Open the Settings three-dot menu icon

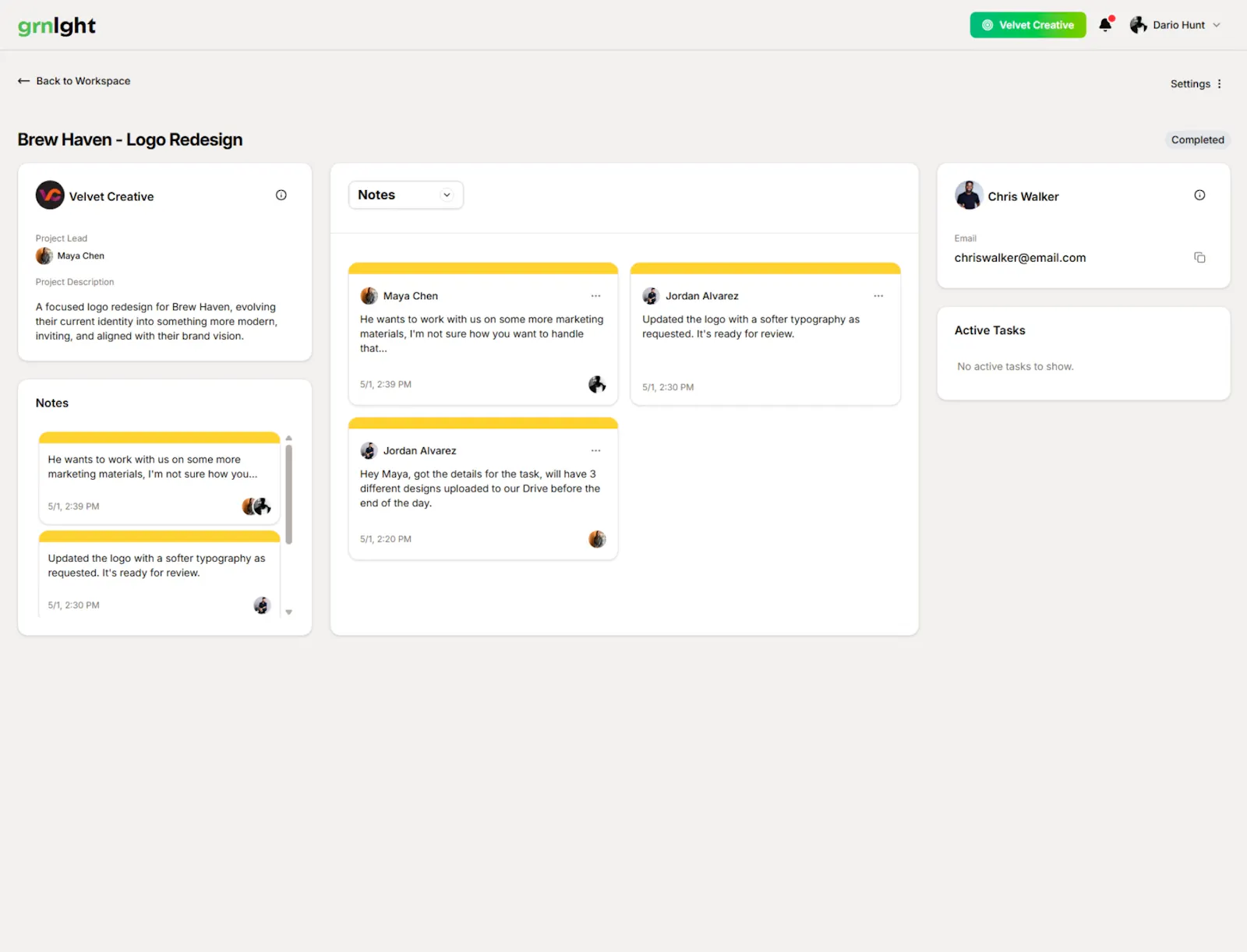coord(1220,84)
